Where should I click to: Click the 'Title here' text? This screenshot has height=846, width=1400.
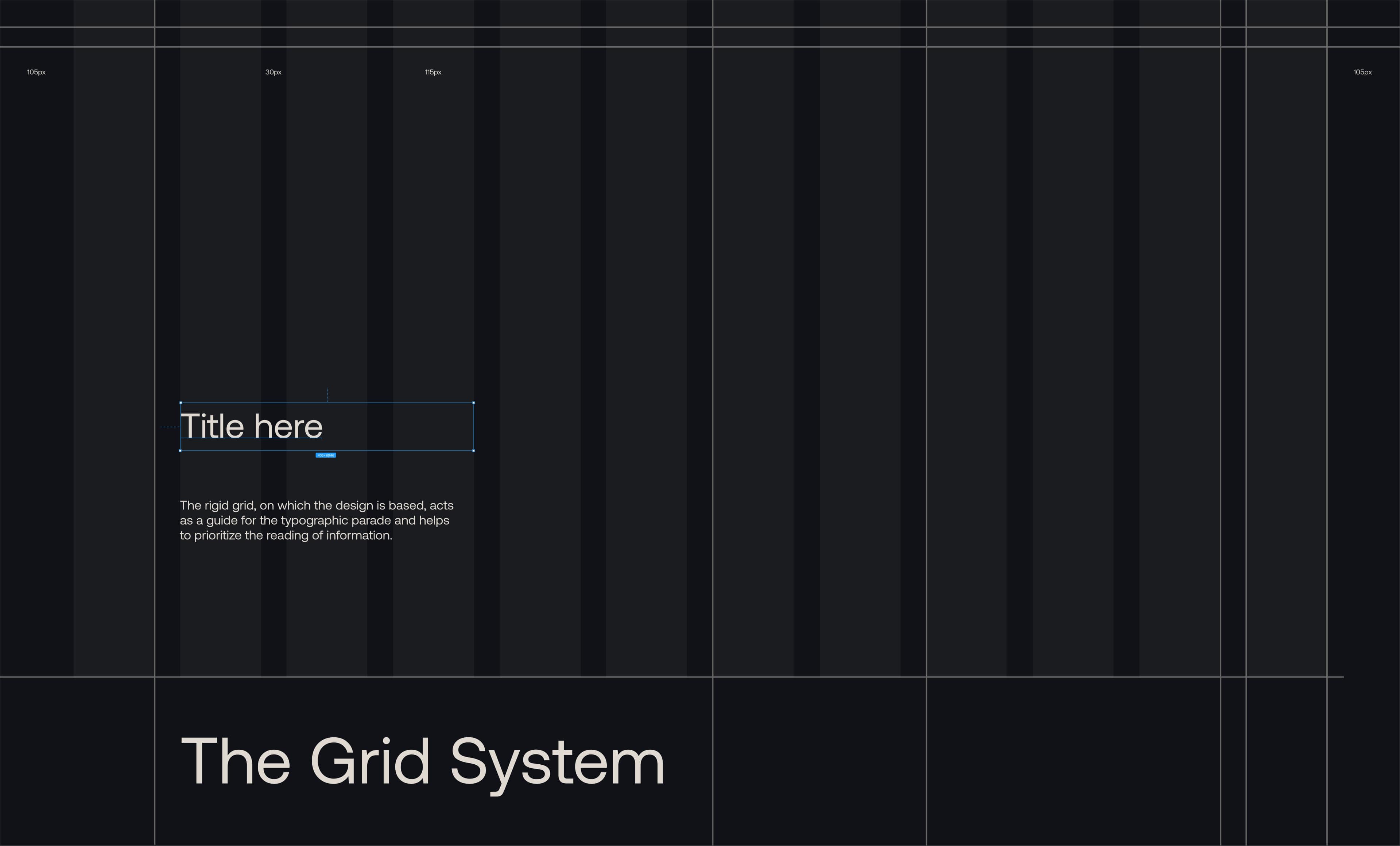tap(251, 426)
